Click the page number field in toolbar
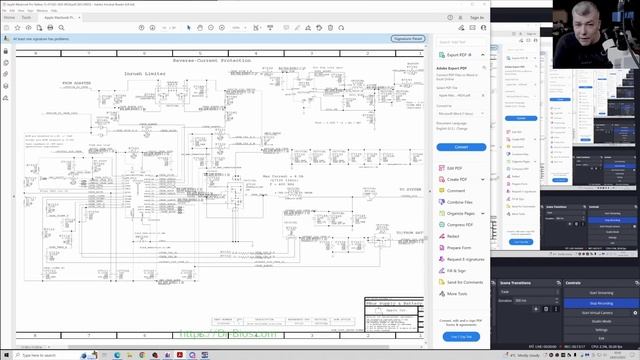The image size is (640, 360). click(x=164, y=28)
